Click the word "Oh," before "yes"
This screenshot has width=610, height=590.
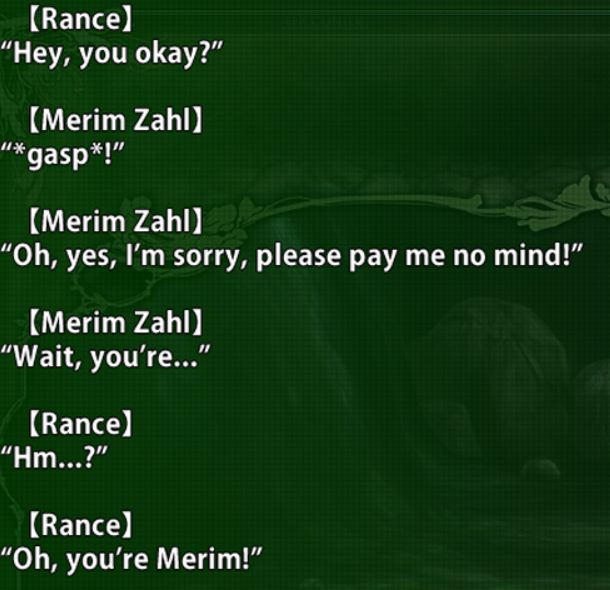(x=36, y=256)
